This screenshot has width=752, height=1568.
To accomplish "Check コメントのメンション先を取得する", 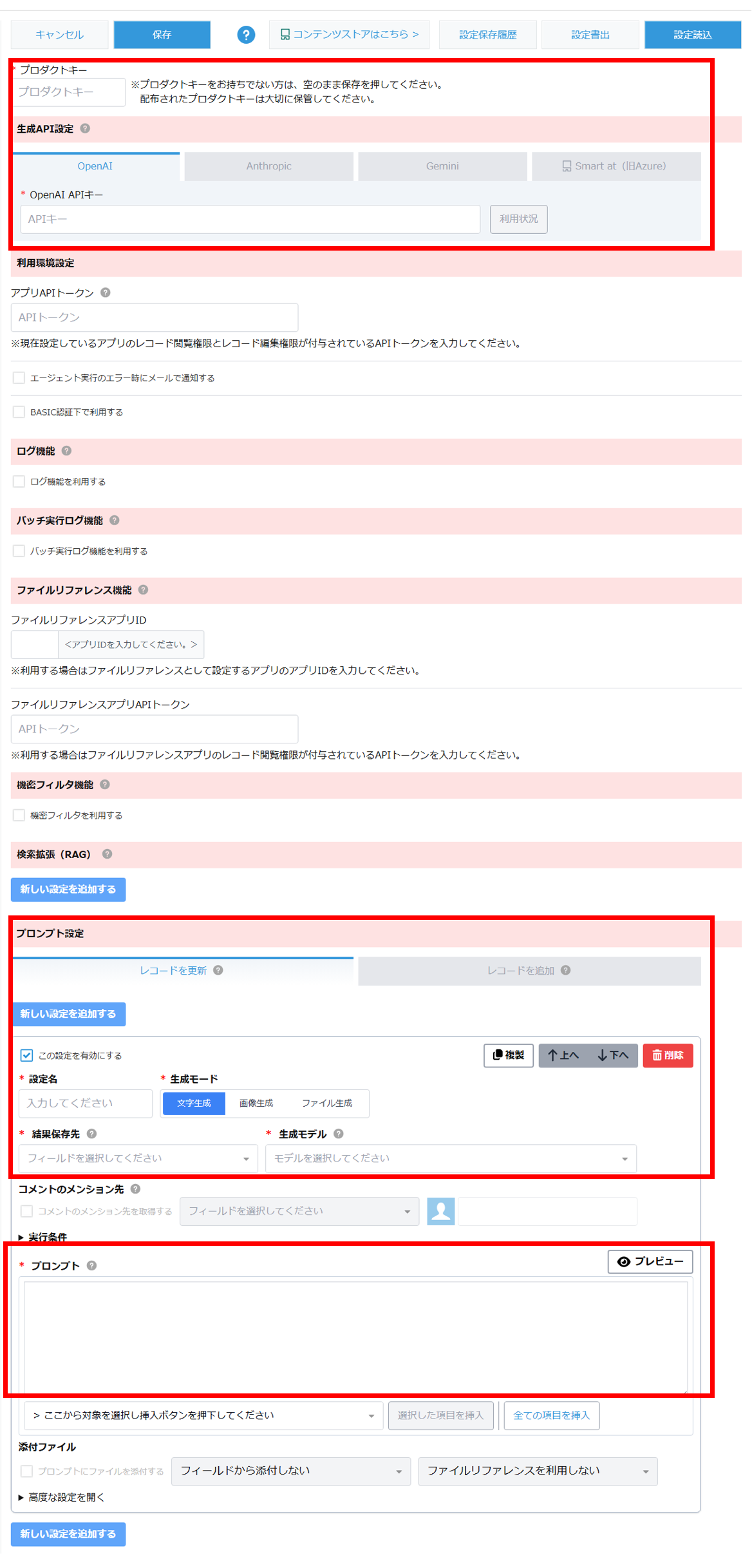I will point(26,1211).
